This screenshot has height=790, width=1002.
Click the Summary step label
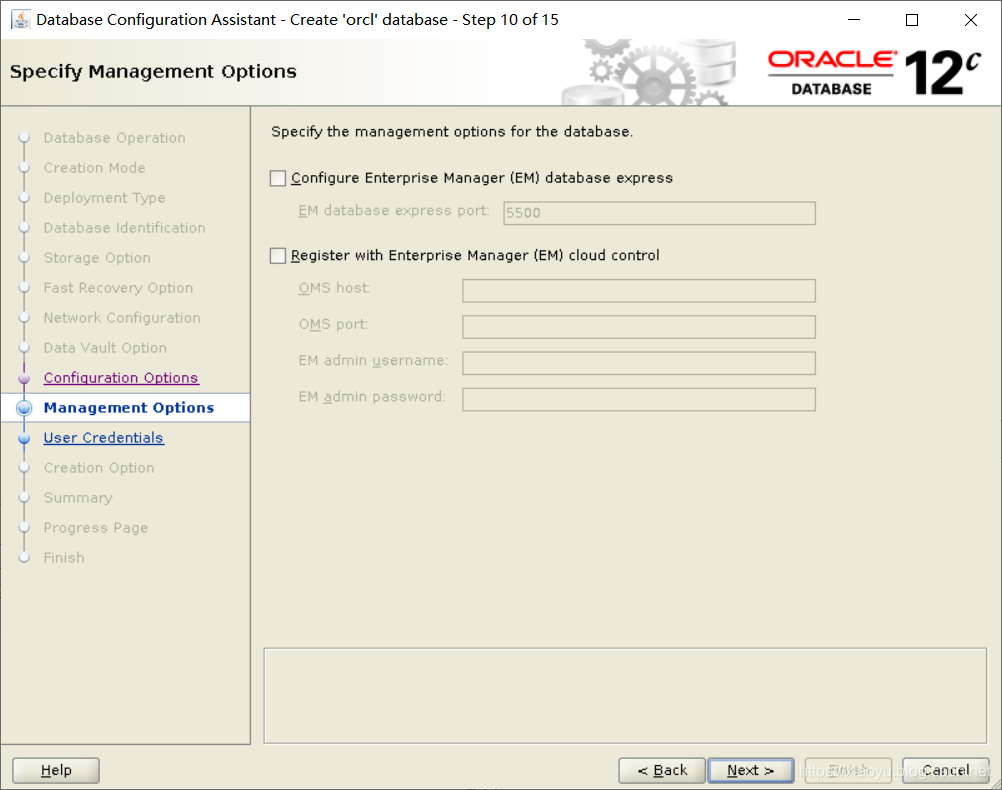[78, 498]
